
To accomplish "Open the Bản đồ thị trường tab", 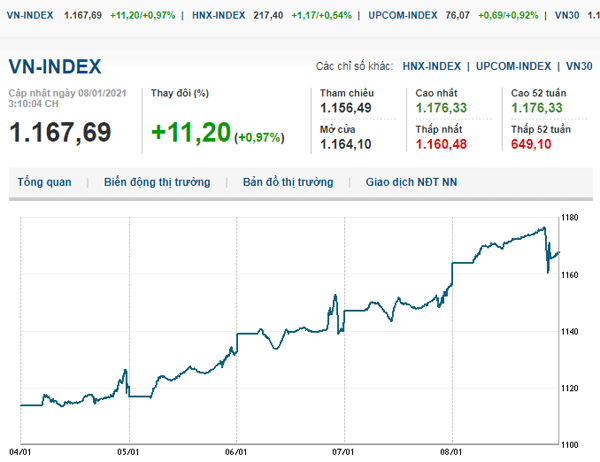I will (287, 183).
